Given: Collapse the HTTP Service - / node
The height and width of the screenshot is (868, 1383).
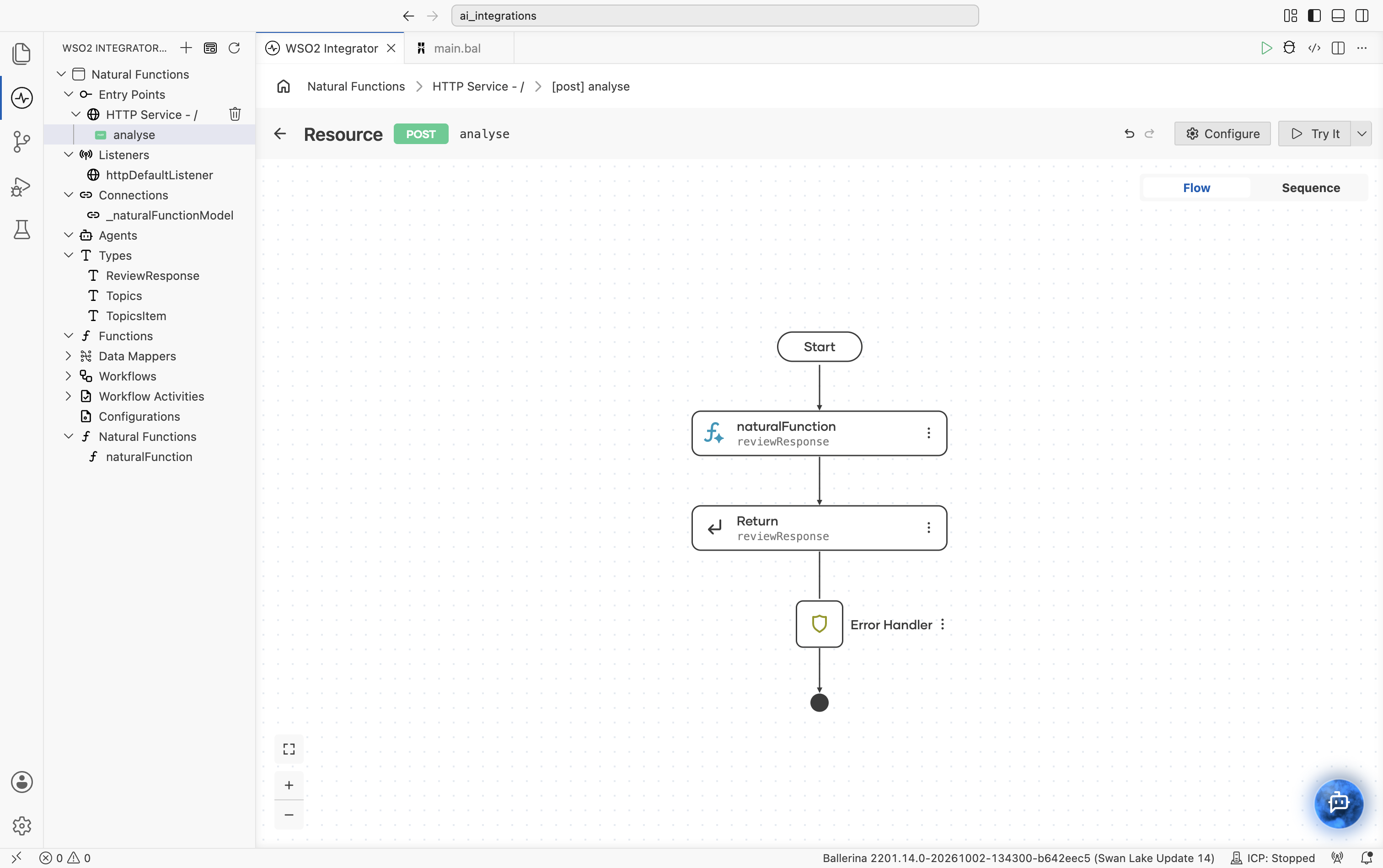Looking at the screenshot, I should coord(76,114).
